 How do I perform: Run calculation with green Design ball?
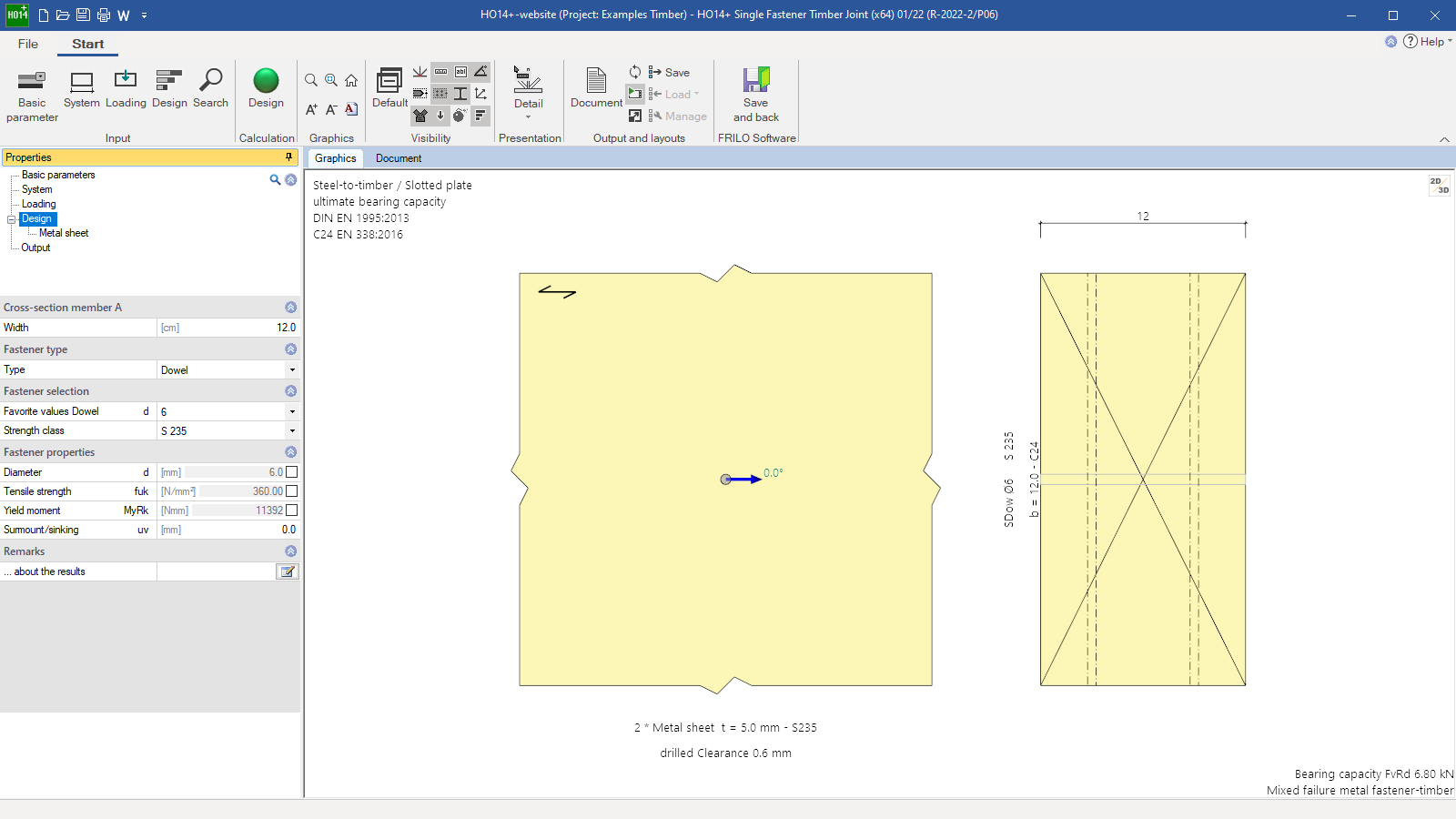266,89
